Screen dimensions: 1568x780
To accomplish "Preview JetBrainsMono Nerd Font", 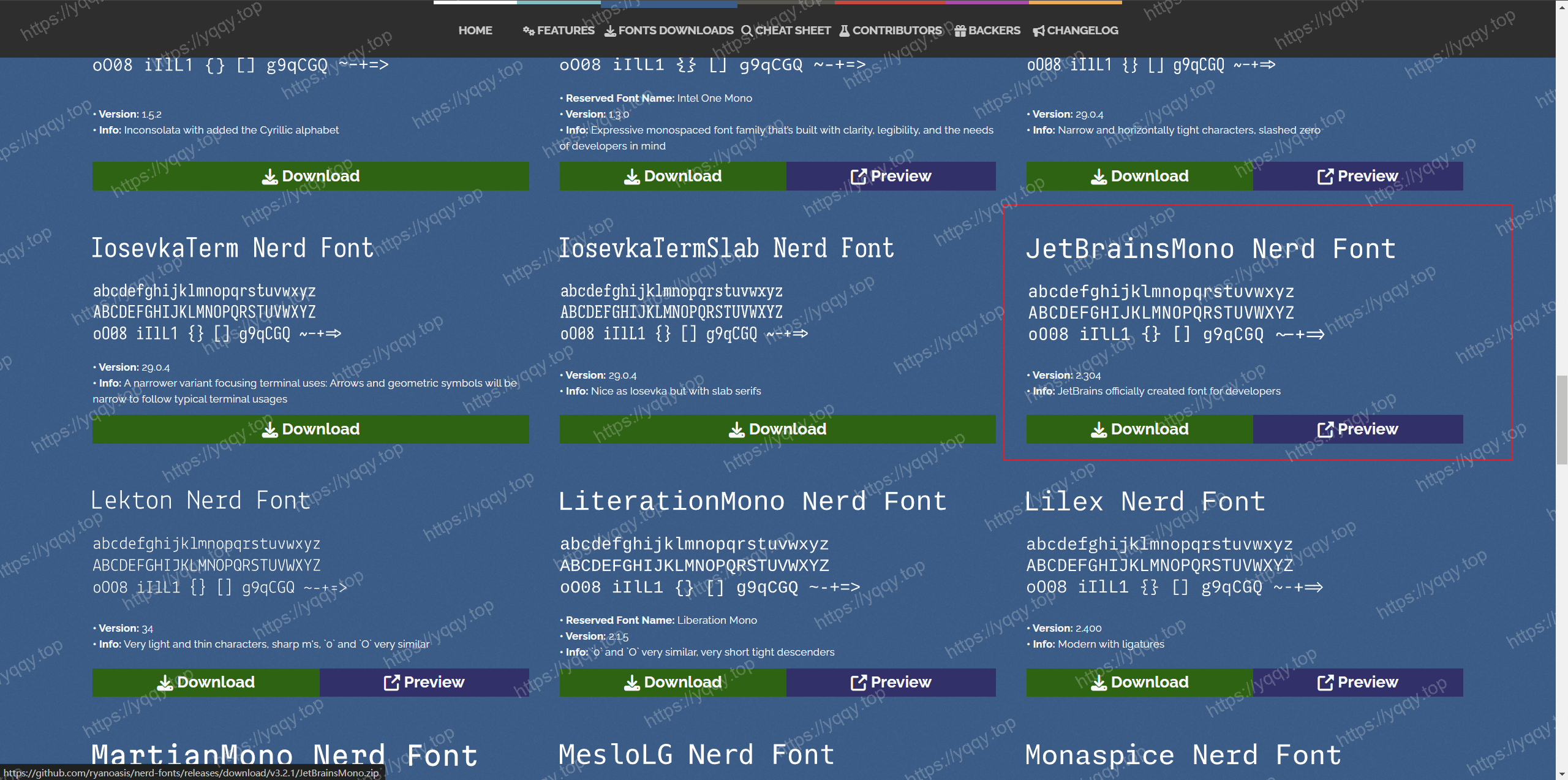I will pyautogui.click(x=1358, y=430).
